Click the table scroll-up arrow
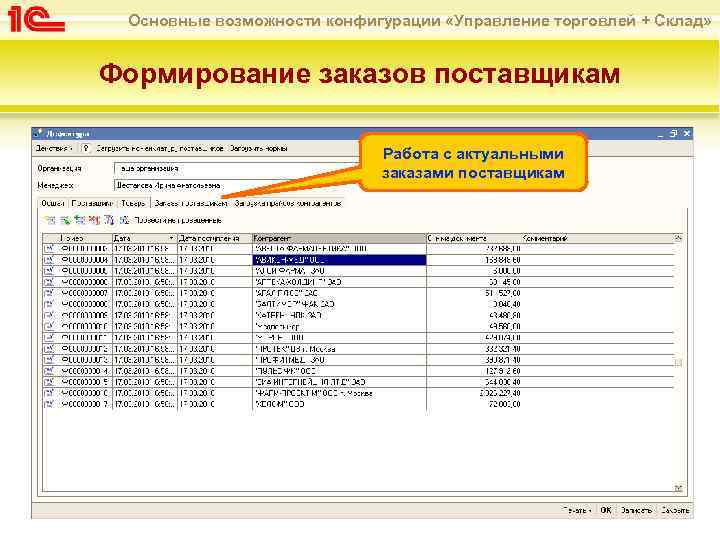720x540 pixels. (678, 238)
